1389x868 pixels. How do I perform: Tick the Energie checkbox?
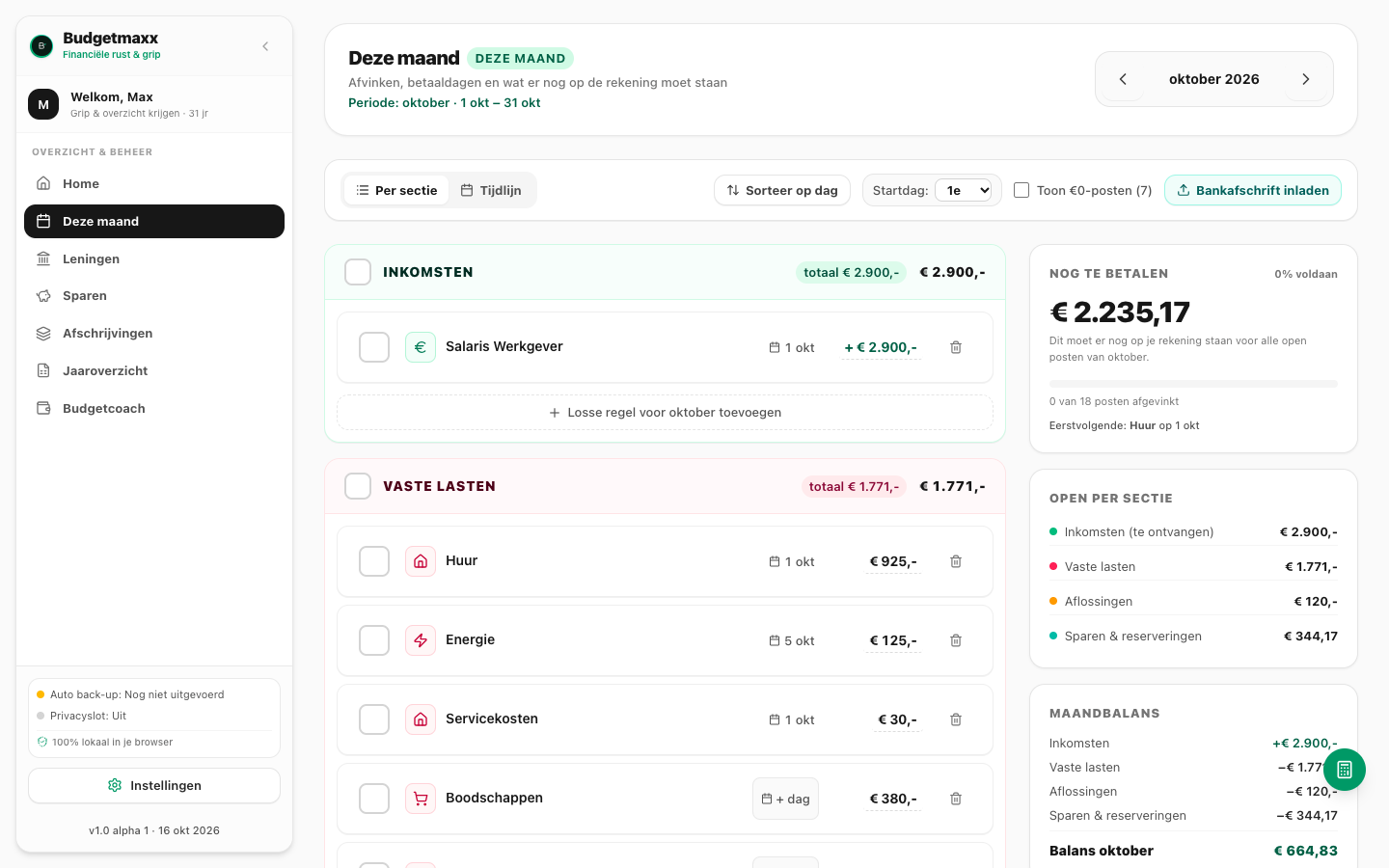374,640
